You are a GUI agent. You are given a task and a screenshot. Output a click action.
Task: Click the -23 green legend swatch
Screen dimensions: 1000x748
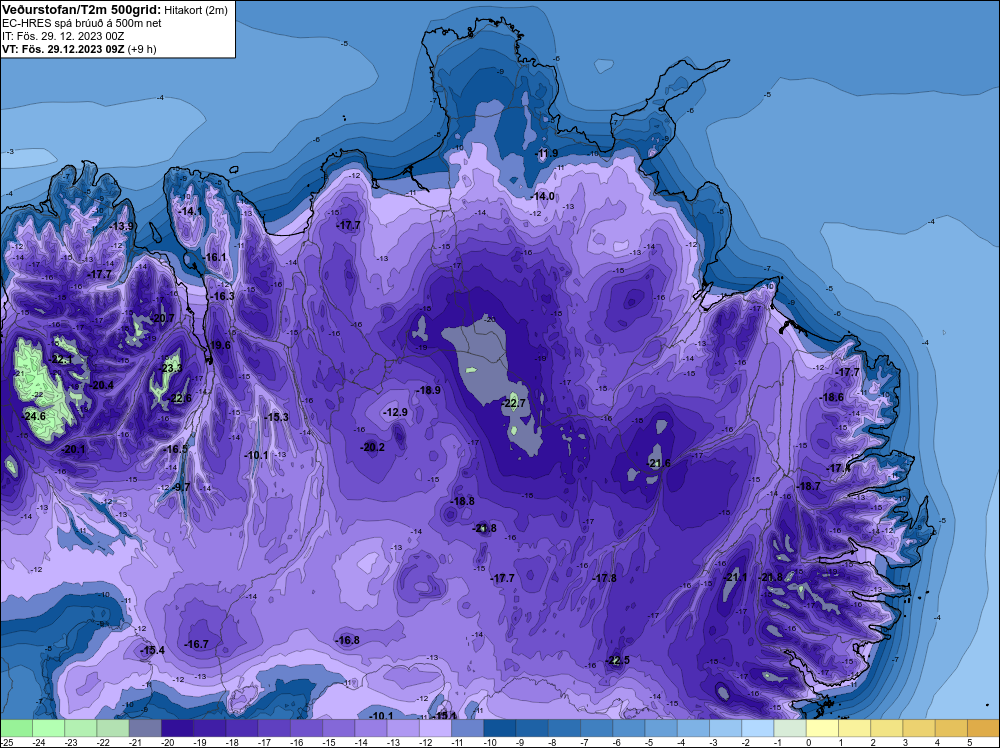(x=81, y=728)
